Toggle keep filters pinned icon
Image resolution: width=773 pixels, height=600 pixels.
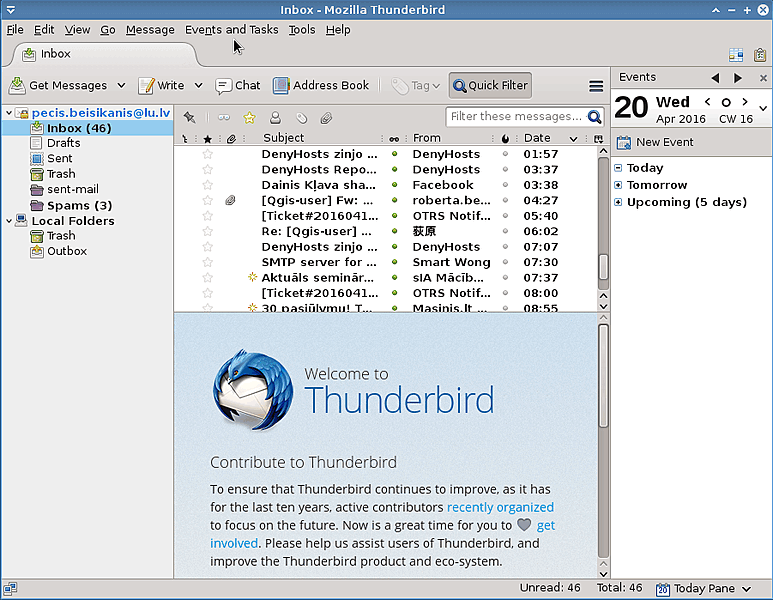(189, 117)
